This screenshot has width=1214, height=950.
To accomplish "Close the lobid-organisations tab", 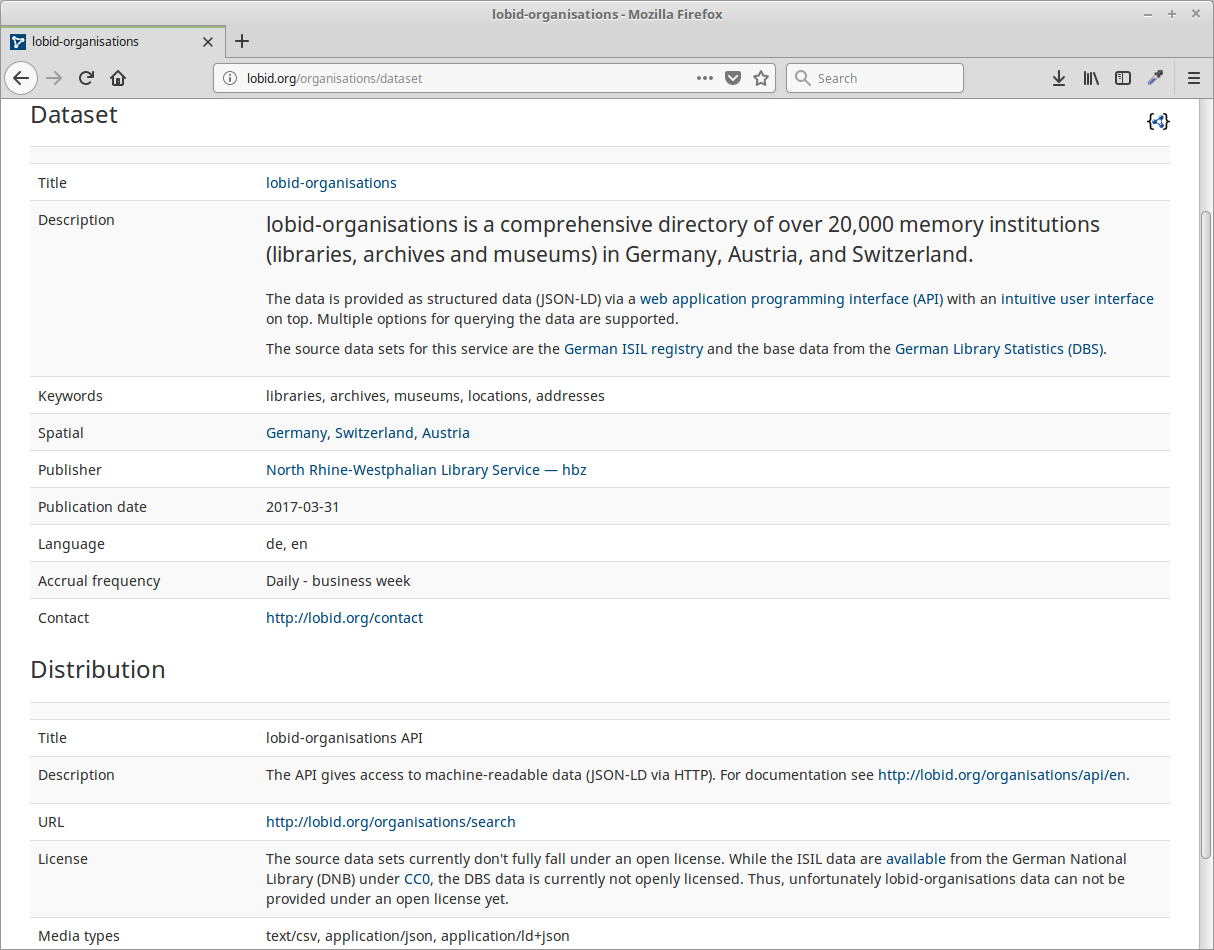I will pyautogui.click(x=208, y=42).
